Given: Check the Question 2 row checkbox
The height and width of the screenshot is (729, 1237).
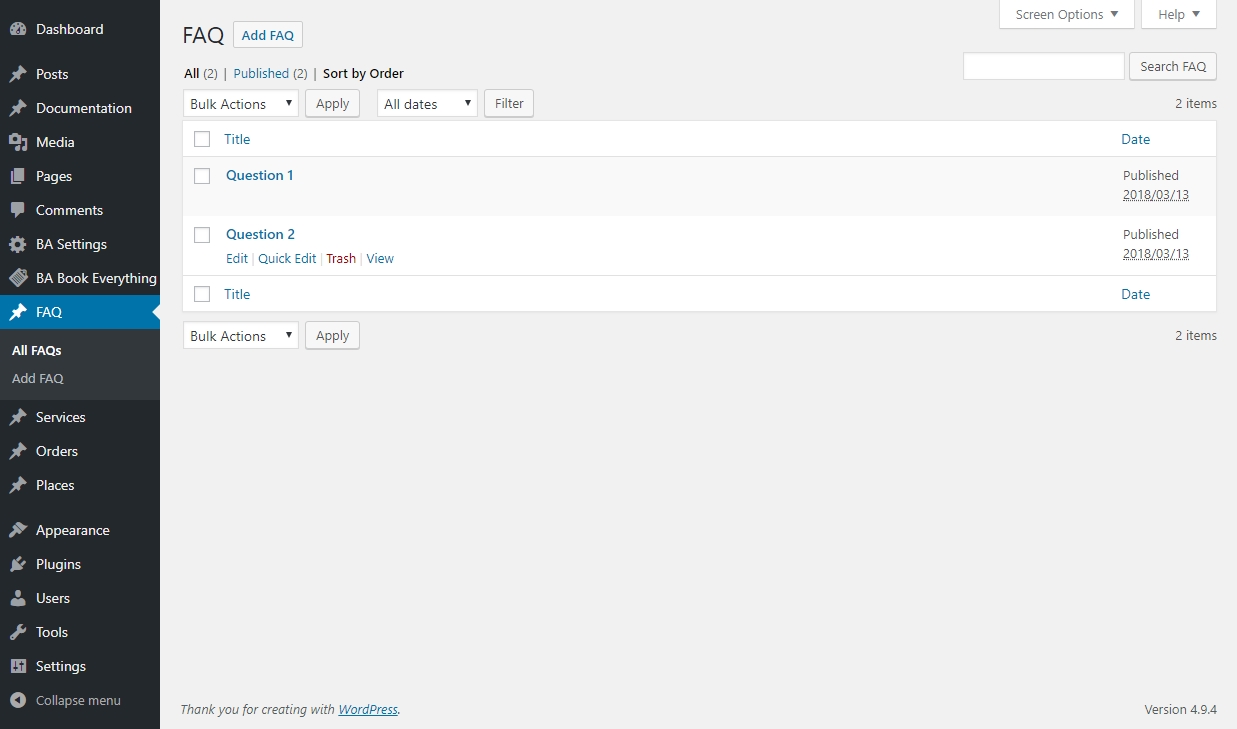Looking at the screenshot, I should [x=202, y=235].
